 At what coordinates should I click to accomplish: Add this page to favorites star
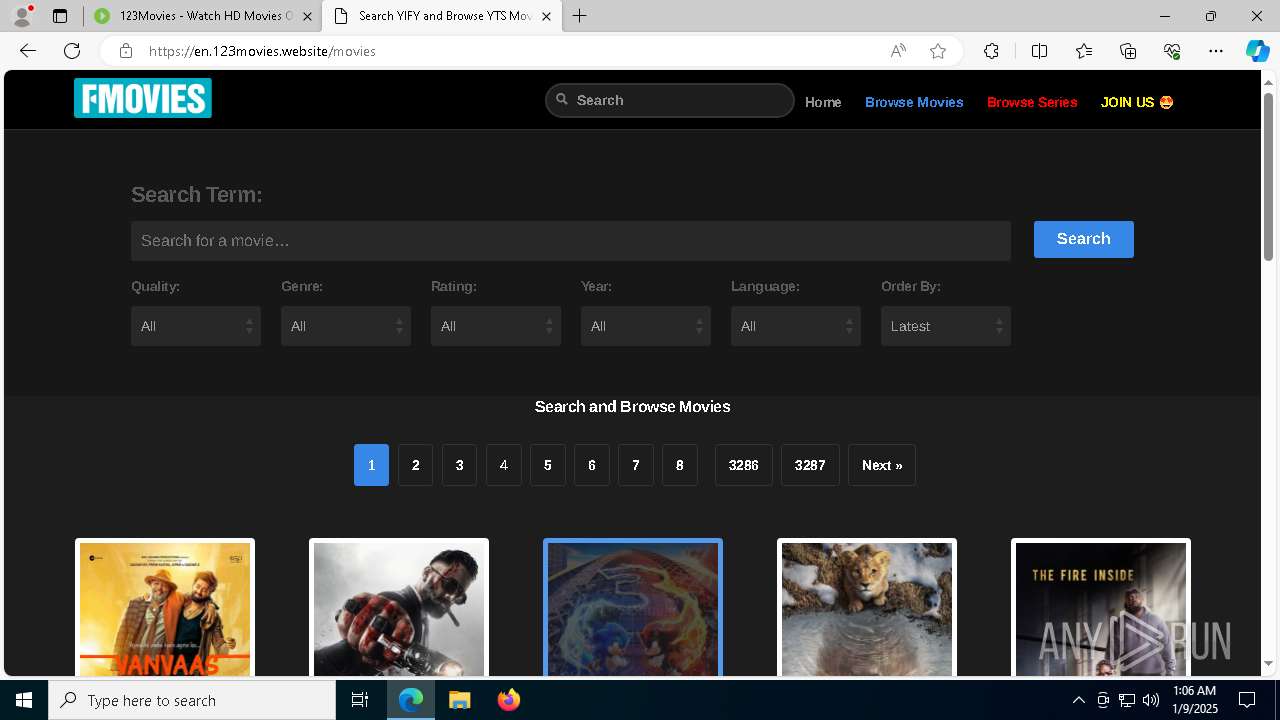(x=938, y=51)
